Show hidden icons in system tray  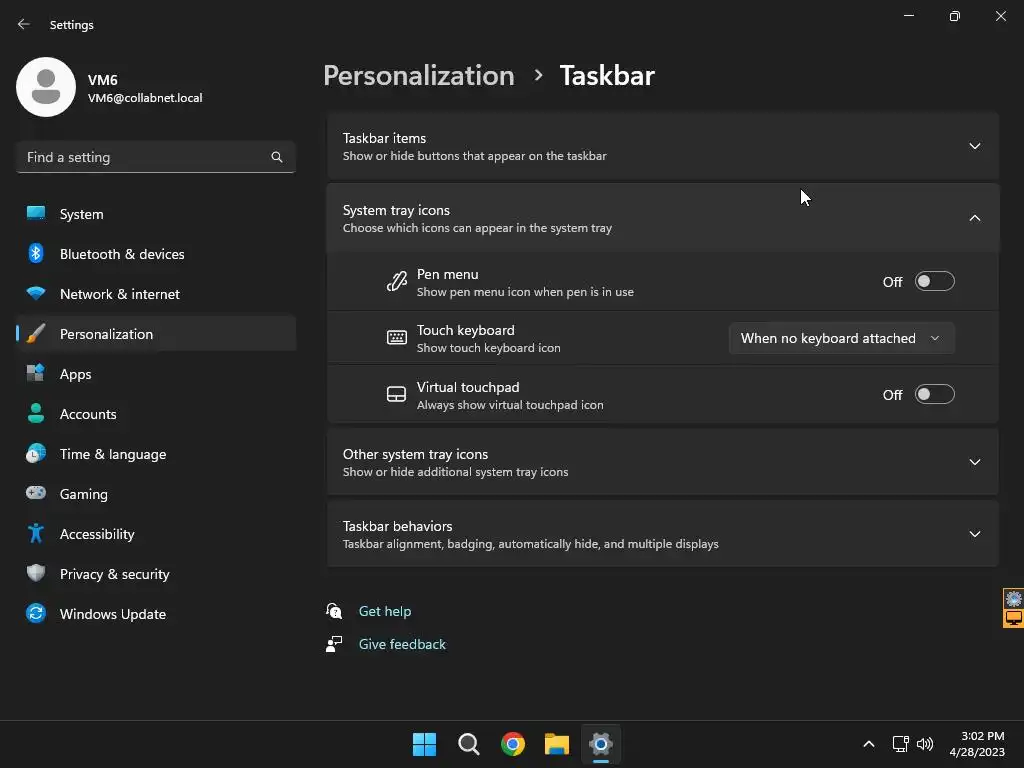[x=869, y=744]
